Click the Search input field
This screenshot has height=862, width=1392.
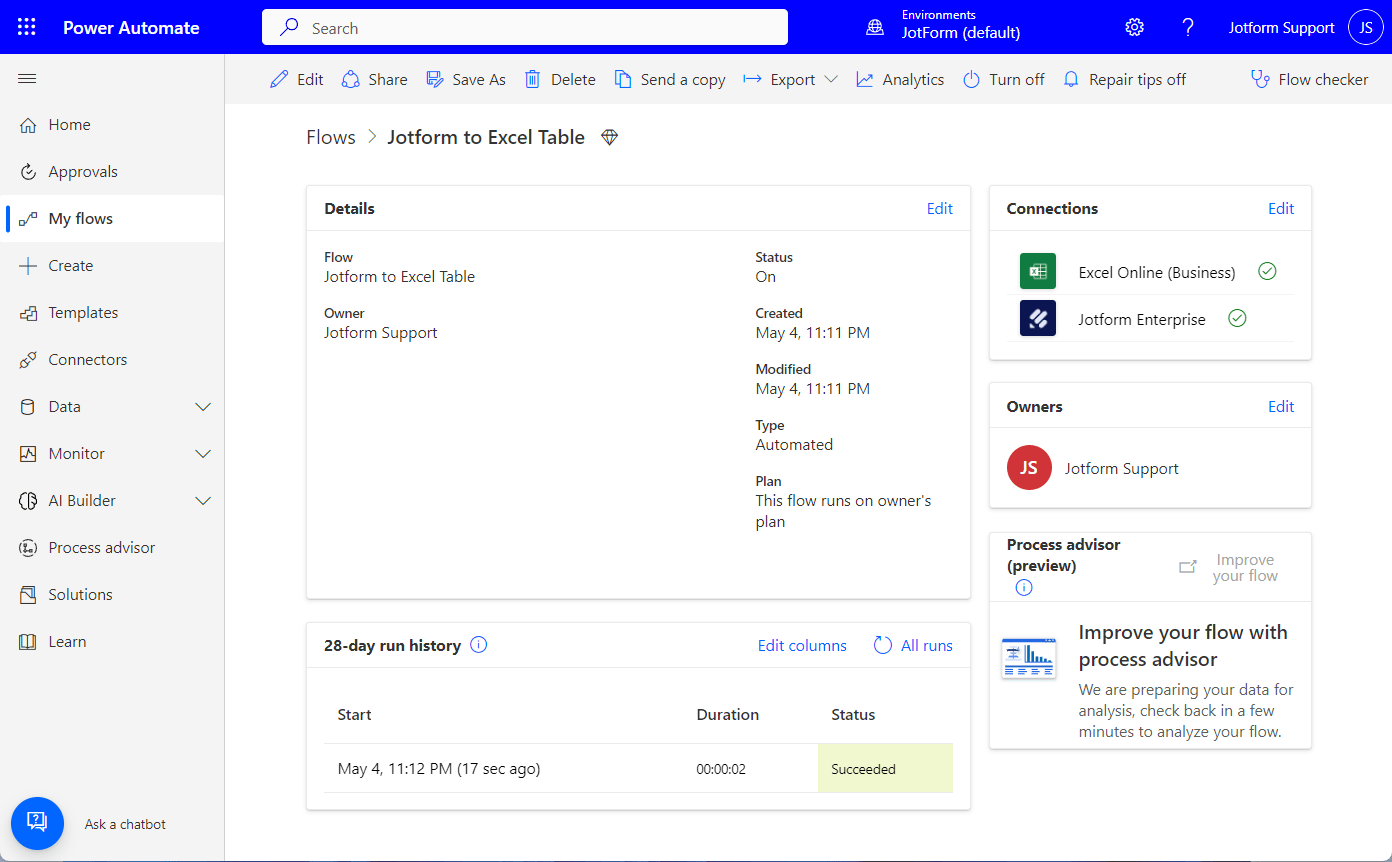click(525, 28)
